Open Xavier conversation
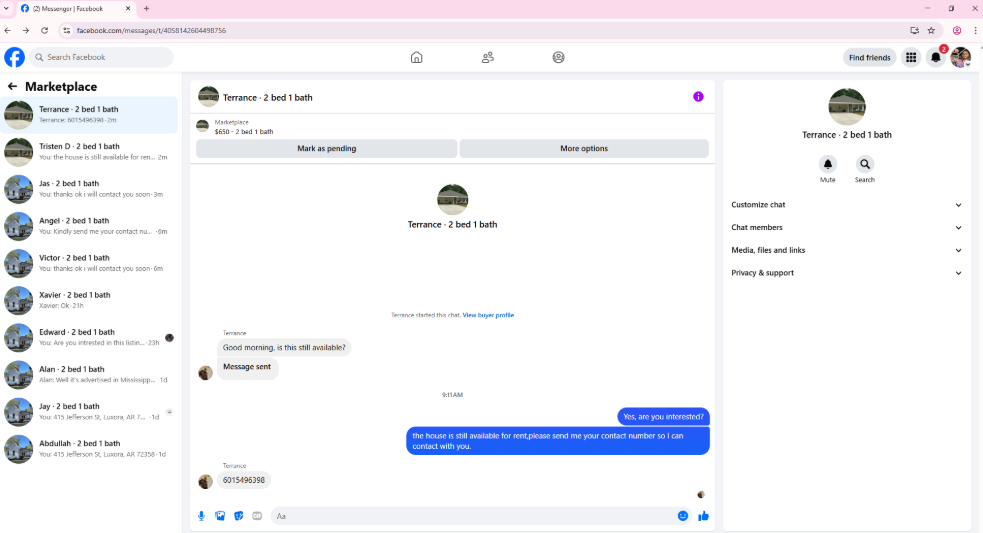This screenshot has height=533, width=983. [x=90, y=300]
